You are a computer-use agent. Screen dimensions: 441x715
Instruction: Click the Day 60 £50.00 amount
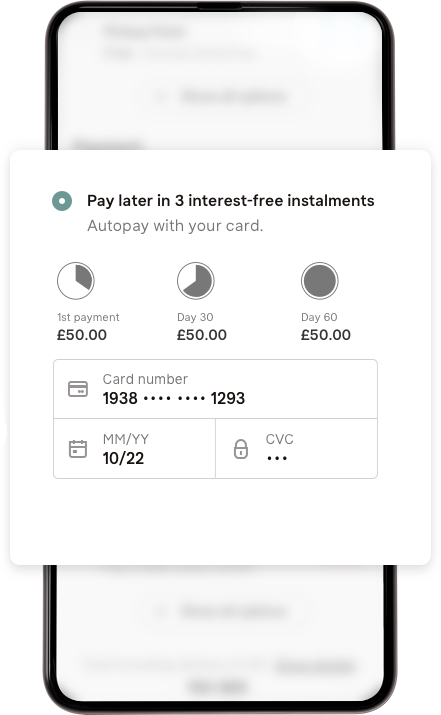coord(326,335)
